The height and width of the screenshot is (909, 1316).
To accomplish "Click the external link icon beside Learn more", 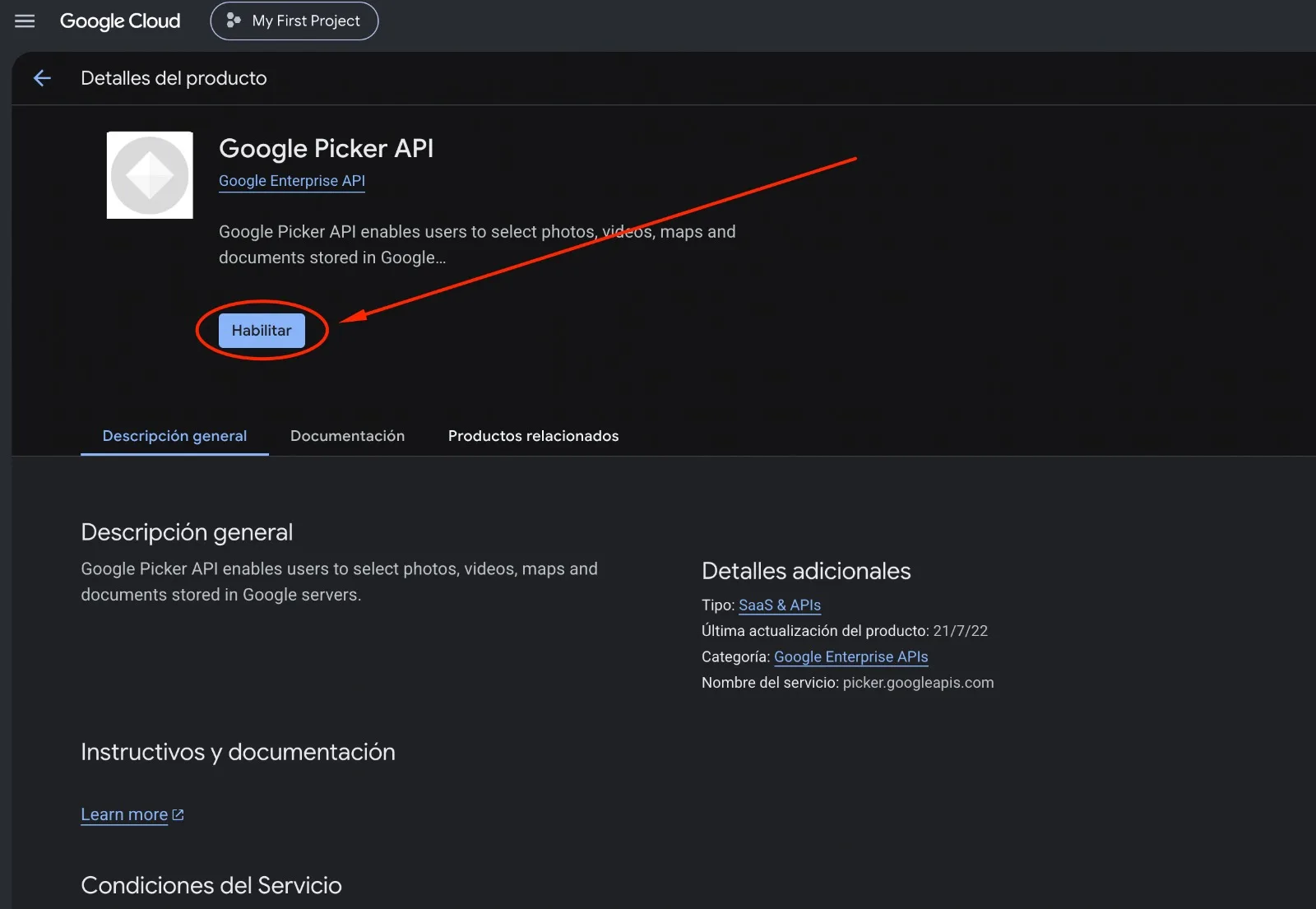I will coord(178,815).
